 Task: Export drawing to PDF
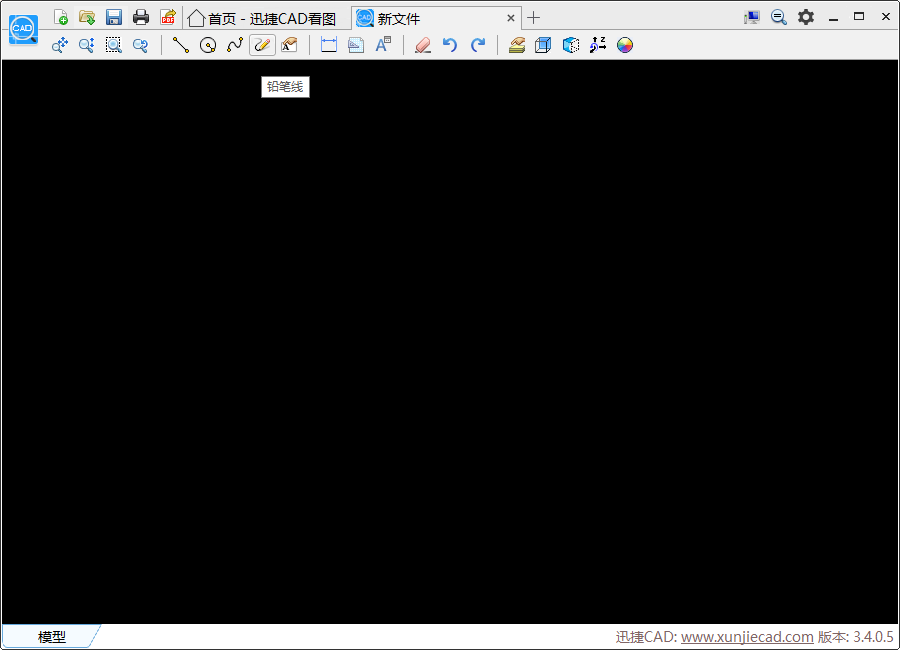pos(168,17)
